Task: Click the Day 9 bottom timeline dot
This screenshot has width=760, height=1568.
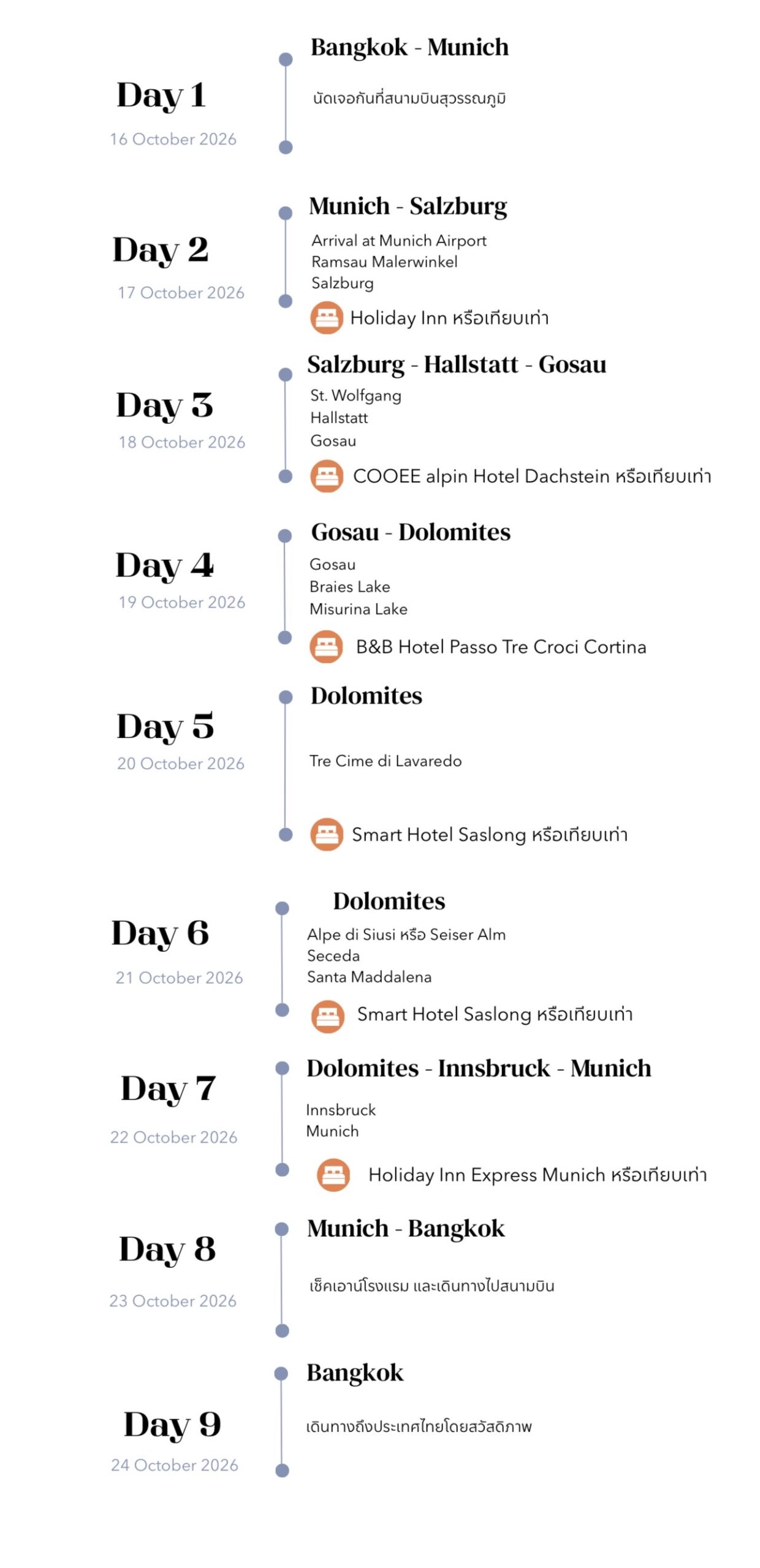Action: tap(282, 1470)
